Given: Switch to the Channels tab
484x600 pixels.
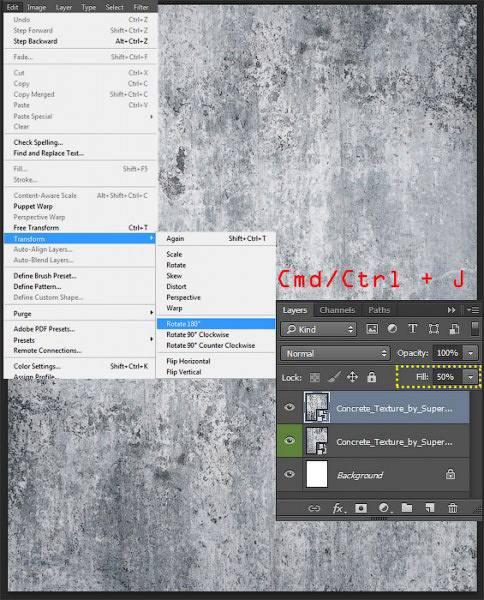Looking at the screenshot, I should pos(337,310).
